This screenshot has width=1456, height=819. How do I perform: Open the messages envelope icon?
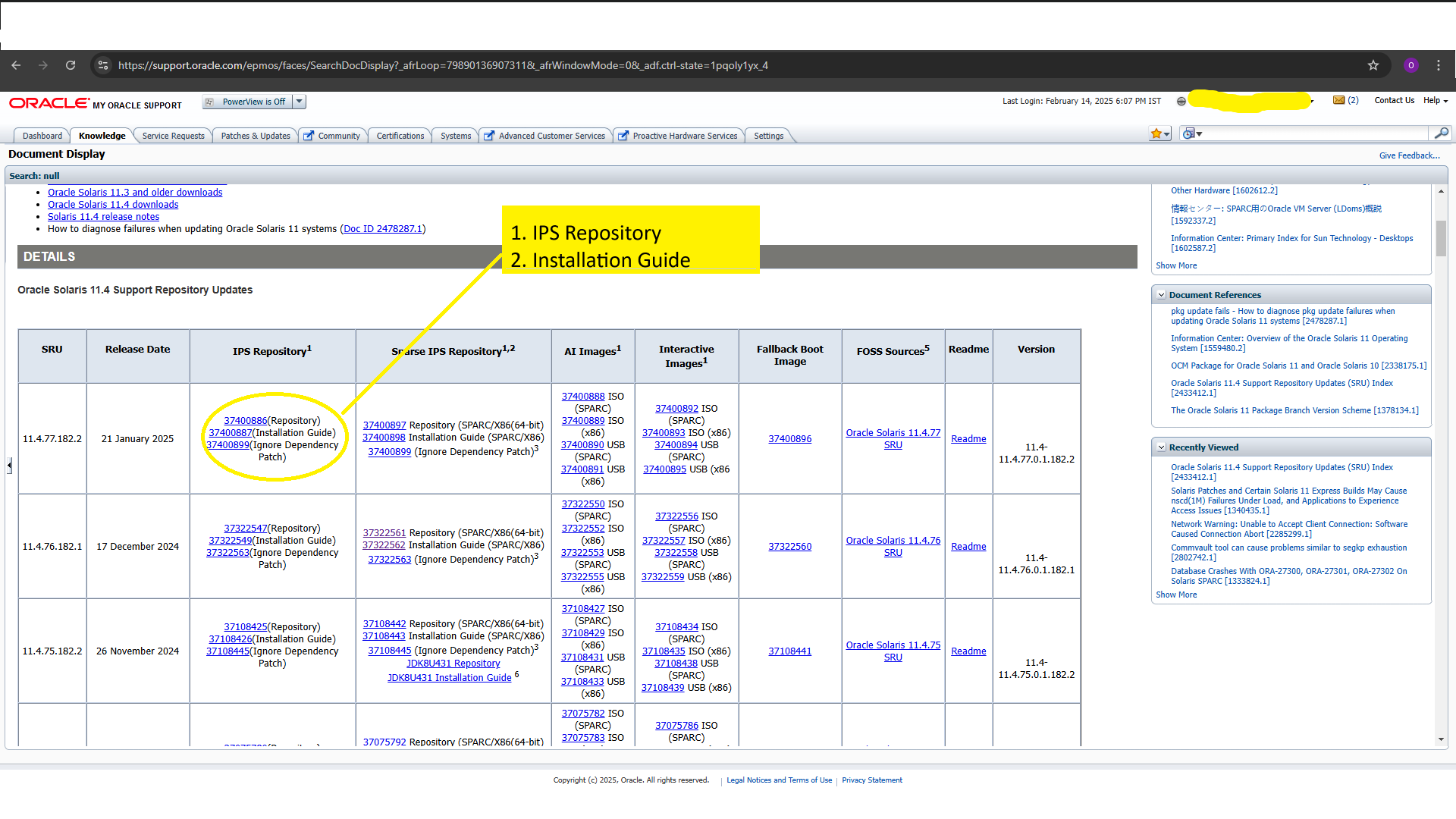point(1338,100)
